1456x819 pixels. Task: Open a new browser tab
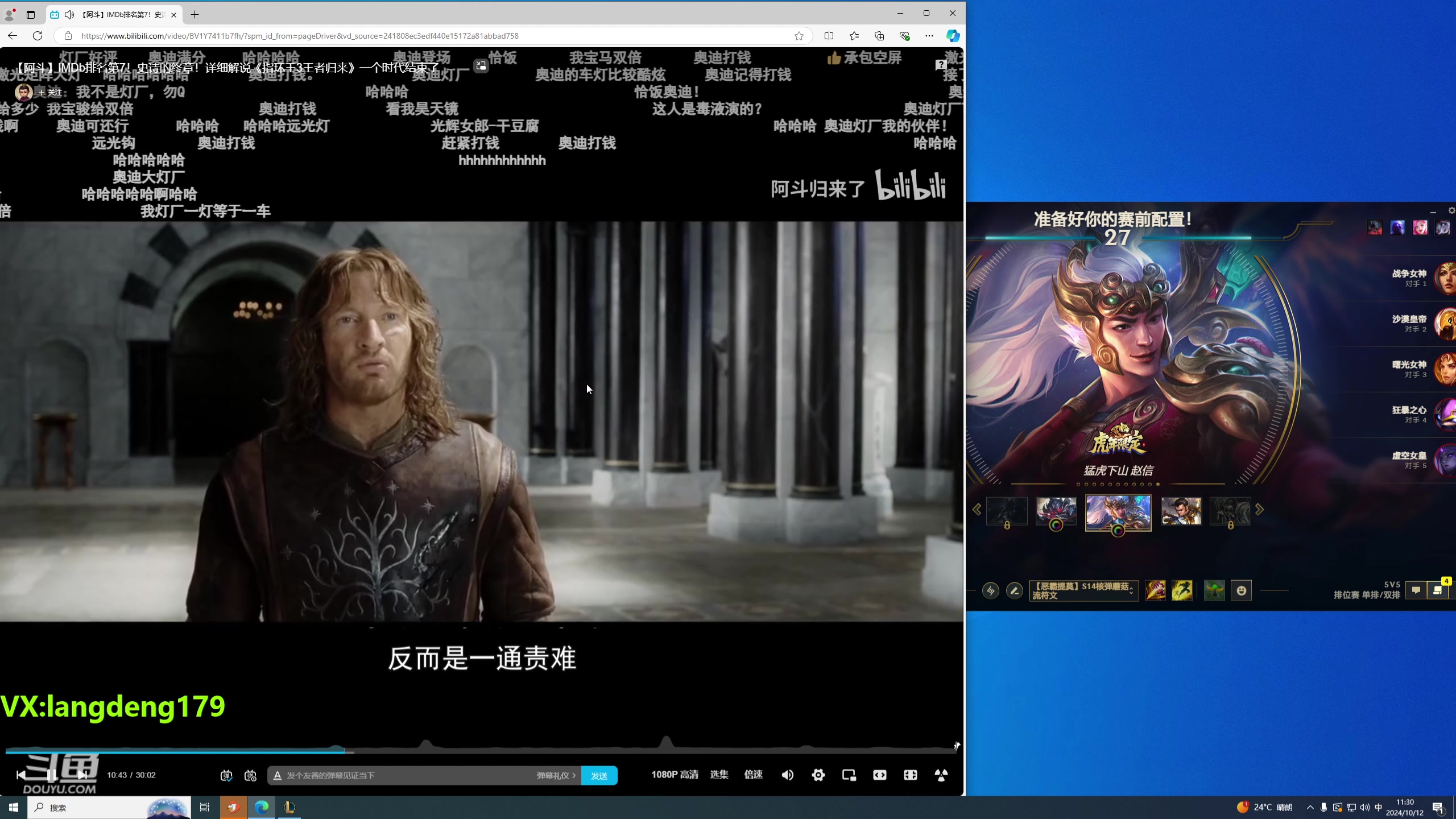(195, 15)
